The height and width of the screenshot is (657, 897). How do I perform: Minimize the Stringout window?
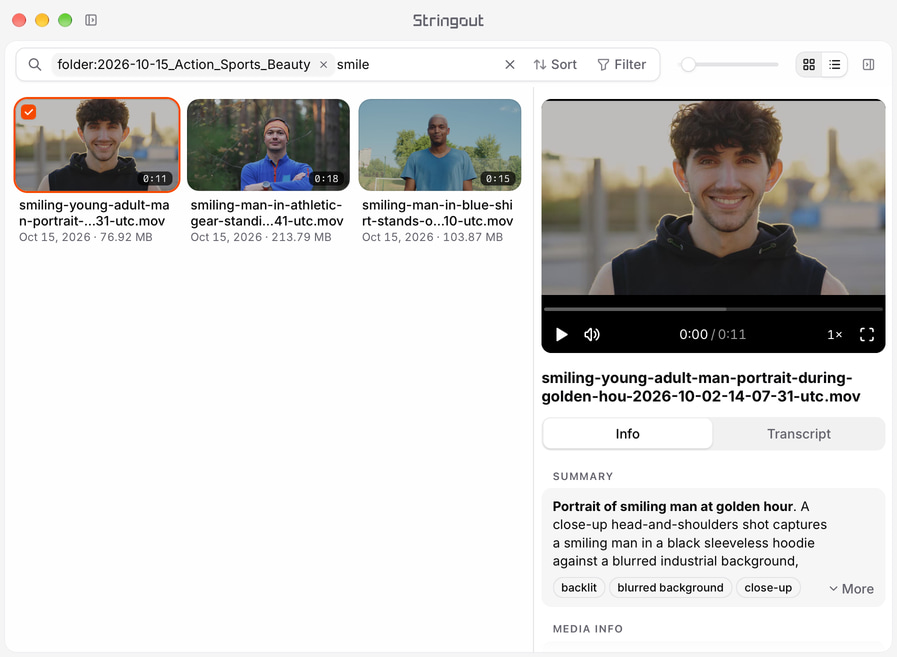42,21
